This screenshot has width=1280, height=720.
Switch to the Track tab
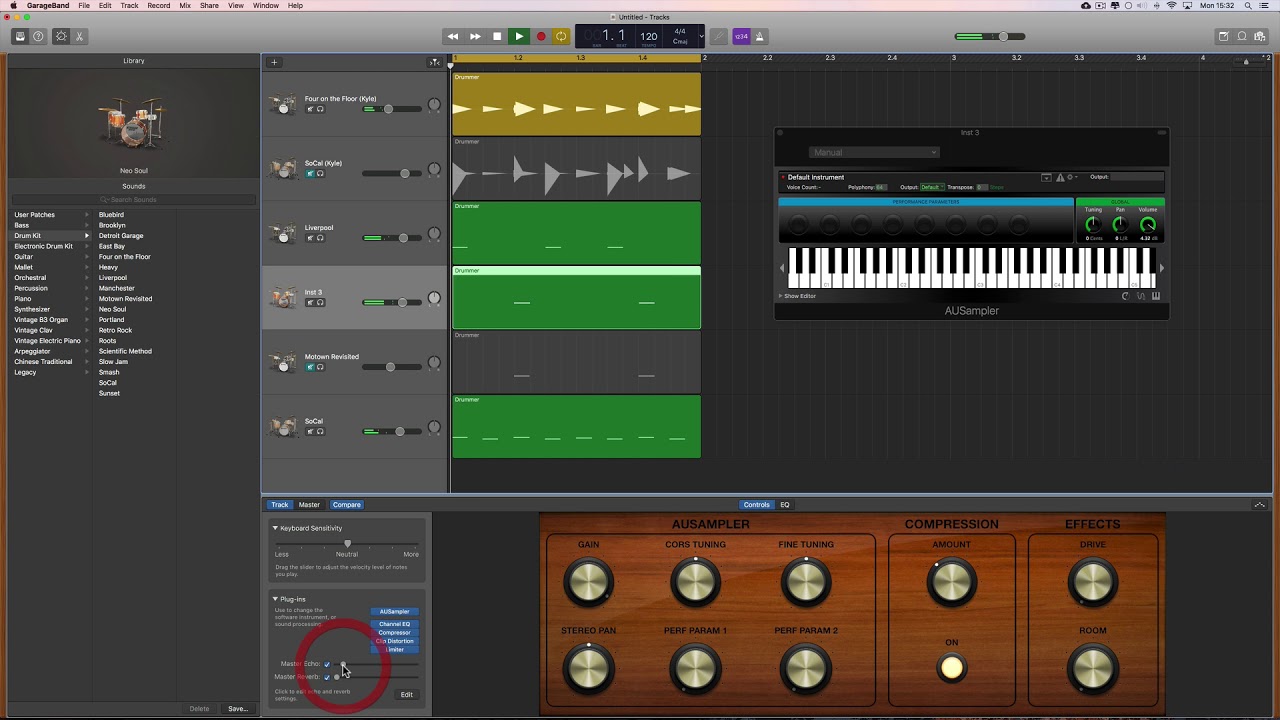280,505
